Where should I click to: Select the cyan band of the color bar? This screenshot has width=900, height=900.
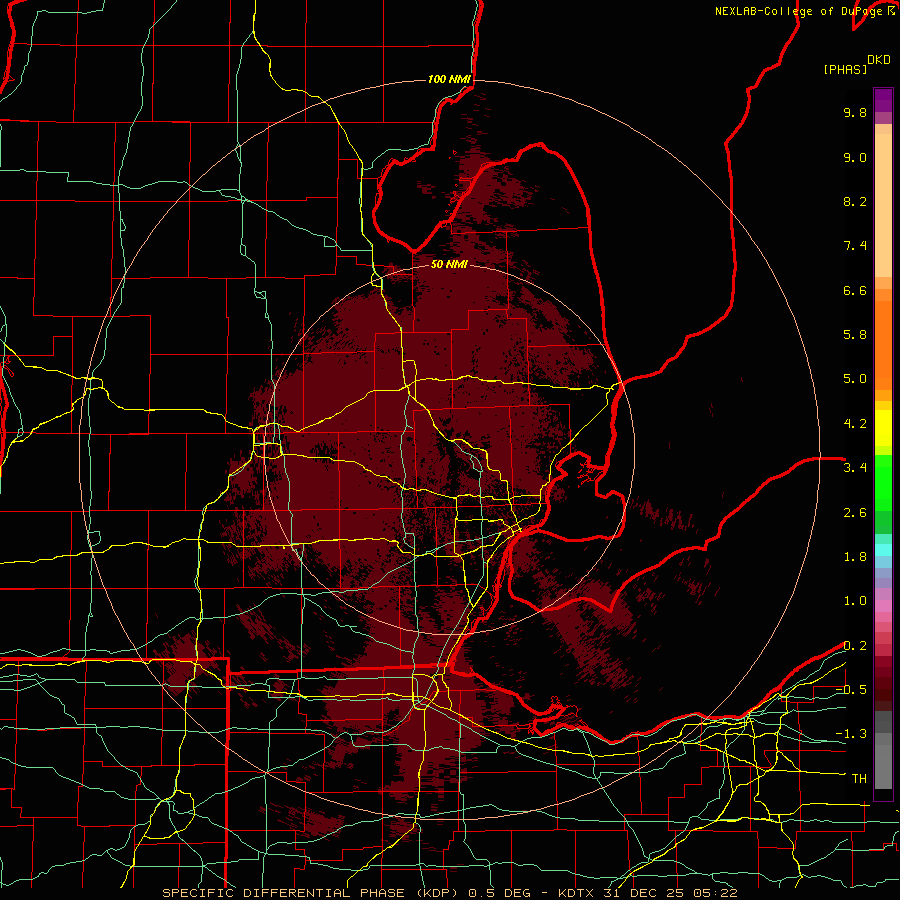[x=883, y=549]
